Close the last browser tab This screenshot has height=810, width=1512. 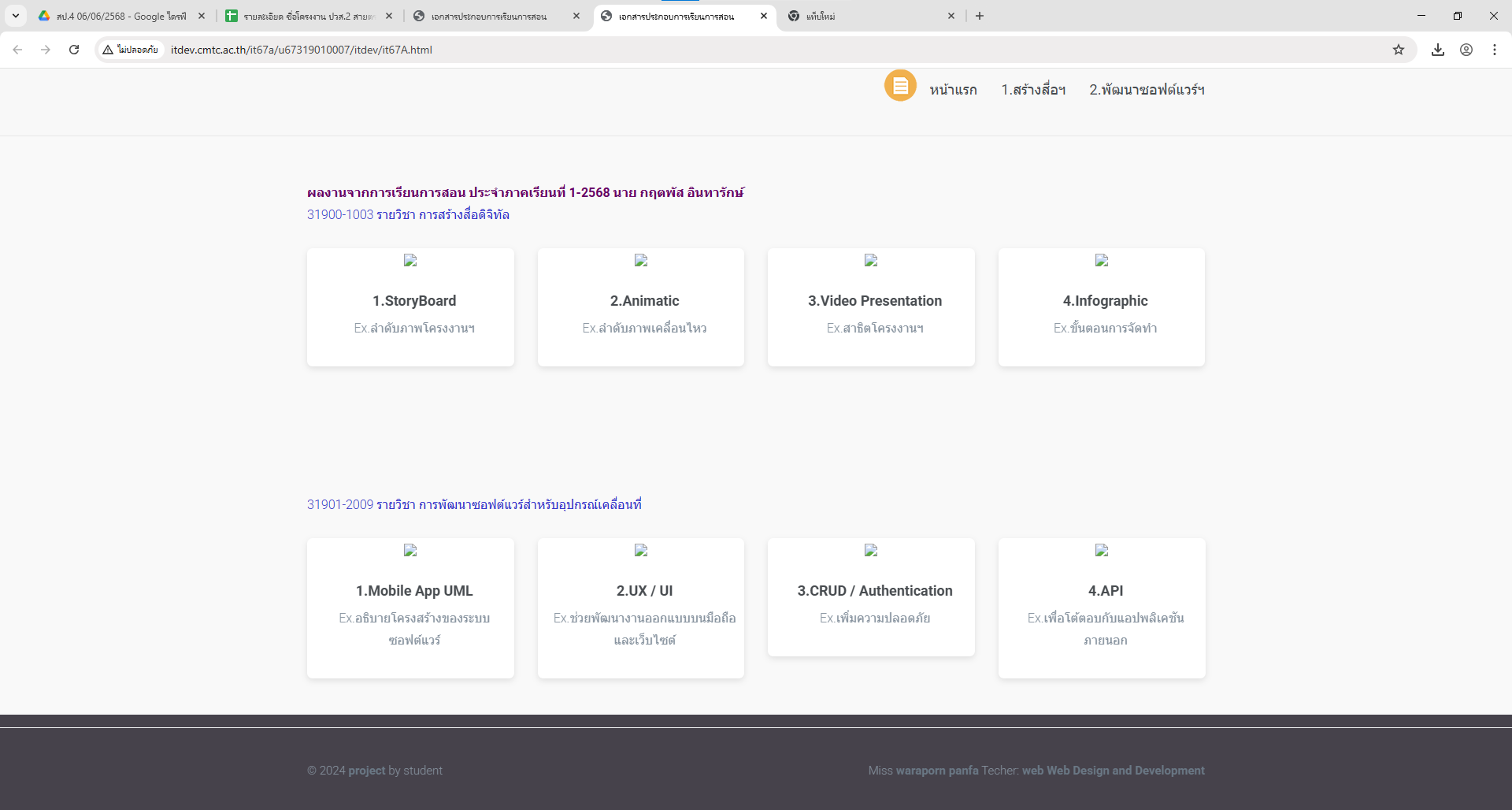[951, 16]
